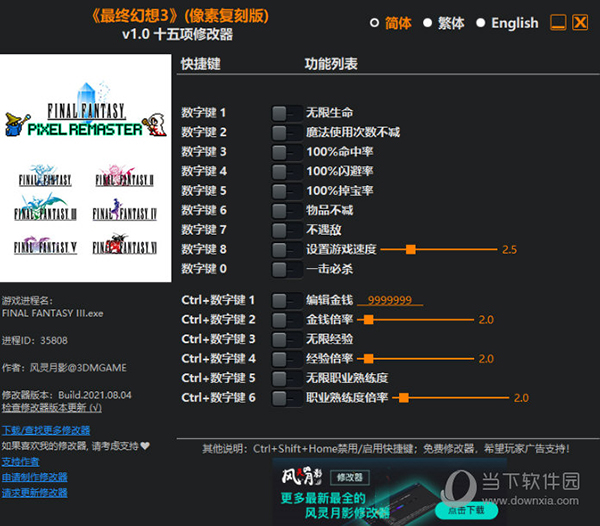Click the 修改器 badge in ad banner

[x=350, y=477]
